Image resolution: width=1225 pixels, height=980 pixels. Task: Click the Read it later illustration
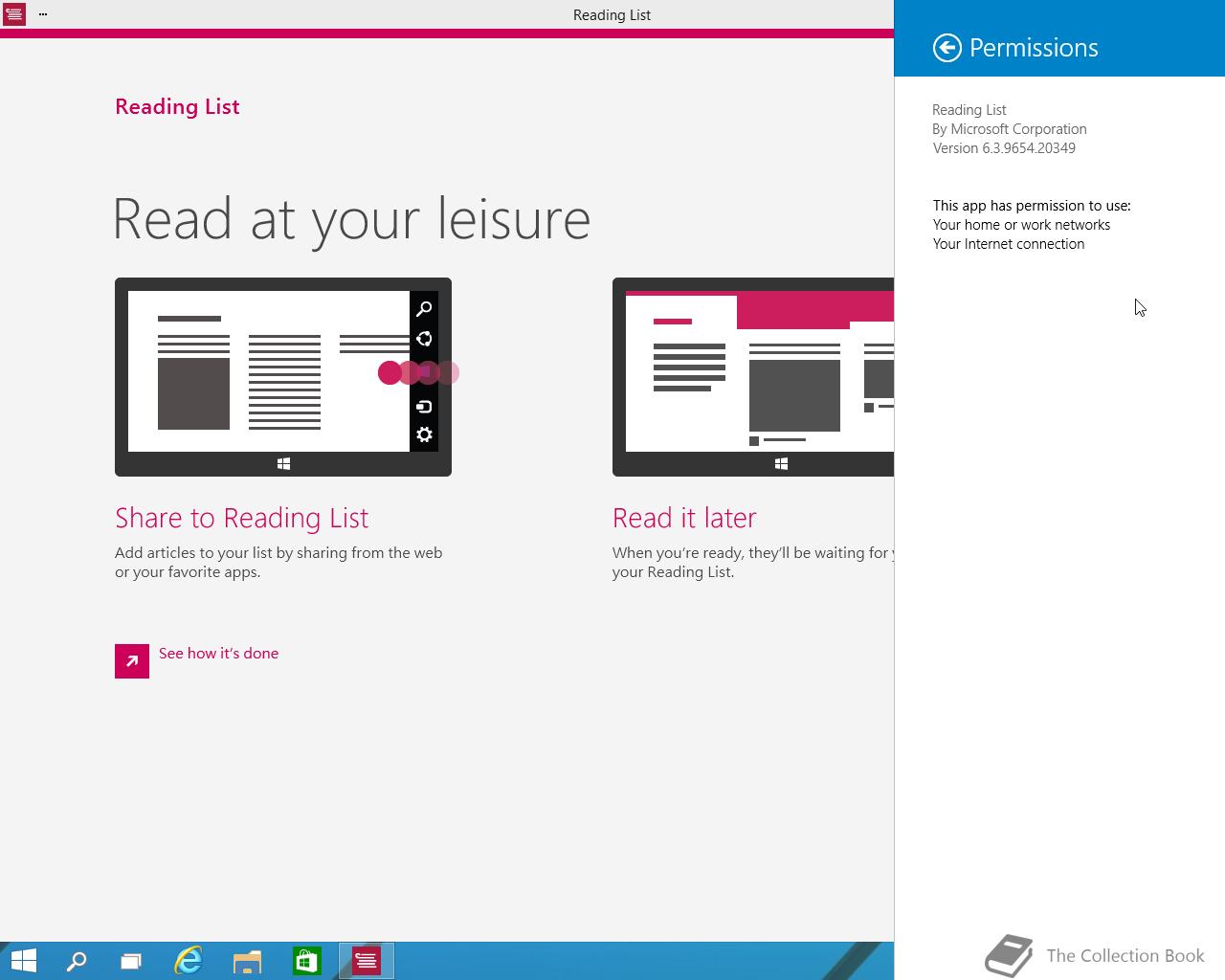753,377
